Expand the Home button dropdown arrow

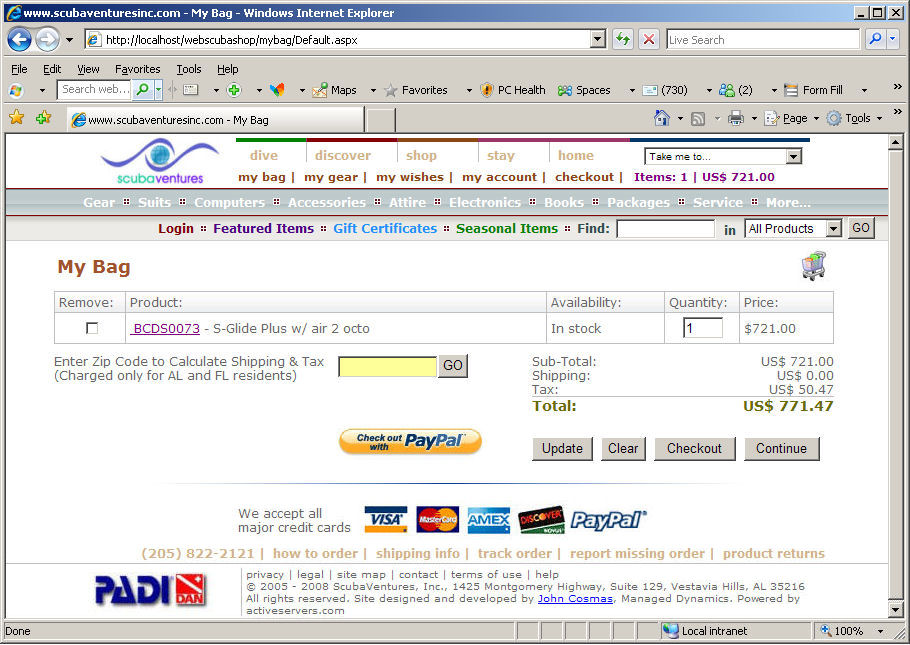680,118
